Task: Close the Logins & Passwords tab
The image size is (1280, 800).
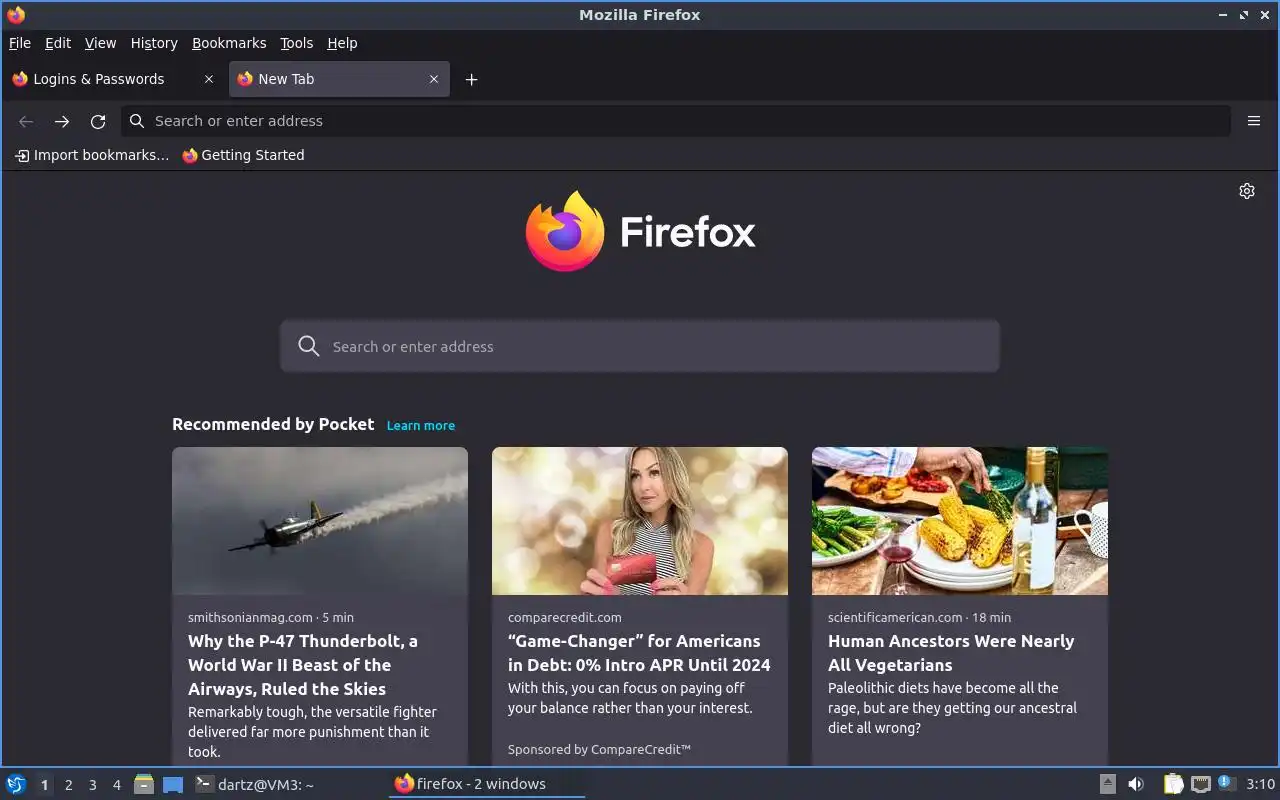Action: pyautogui.click(x=208, y=79)
